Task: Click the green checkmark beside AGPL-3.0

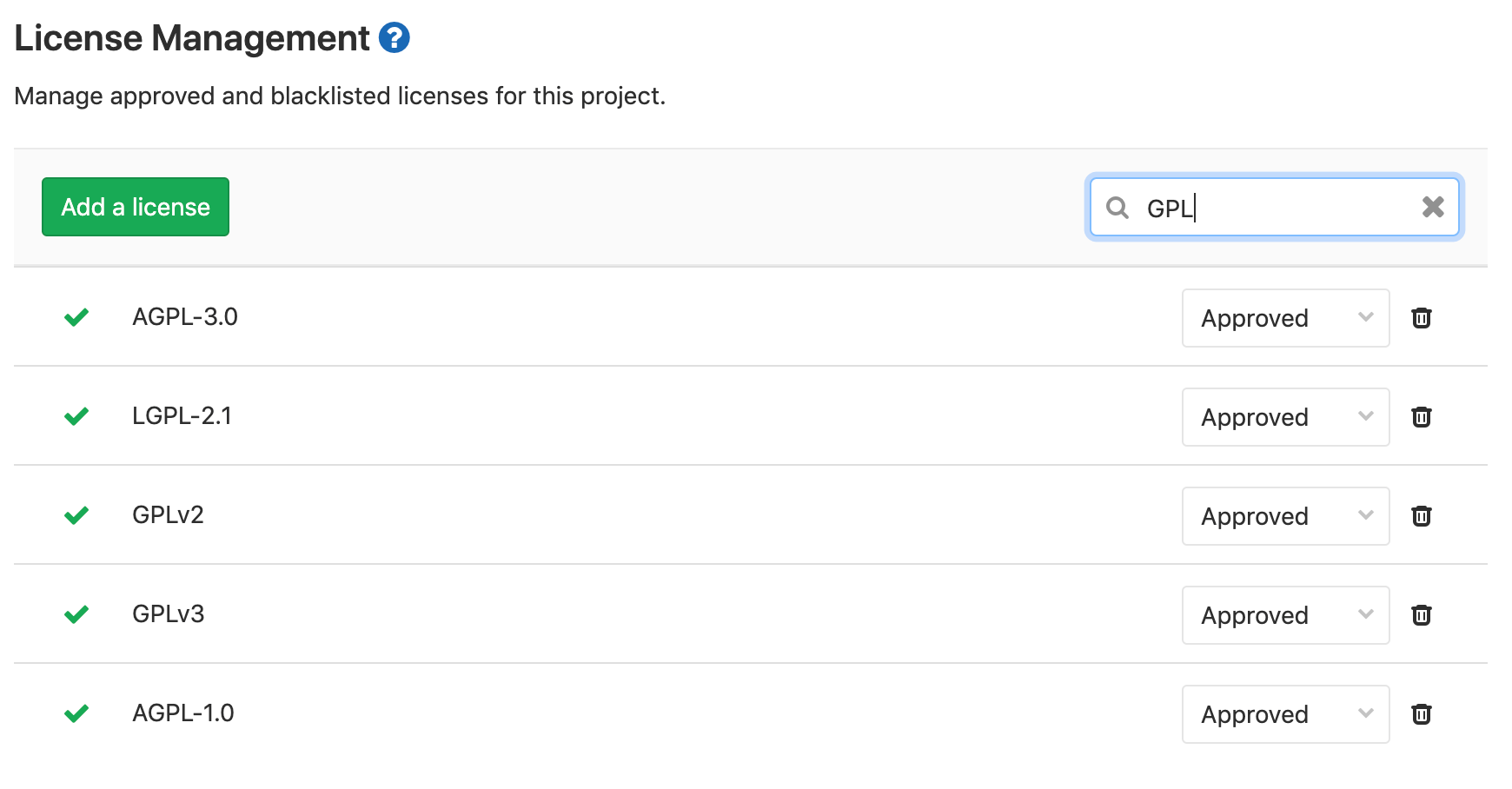Action: (76, 317)
